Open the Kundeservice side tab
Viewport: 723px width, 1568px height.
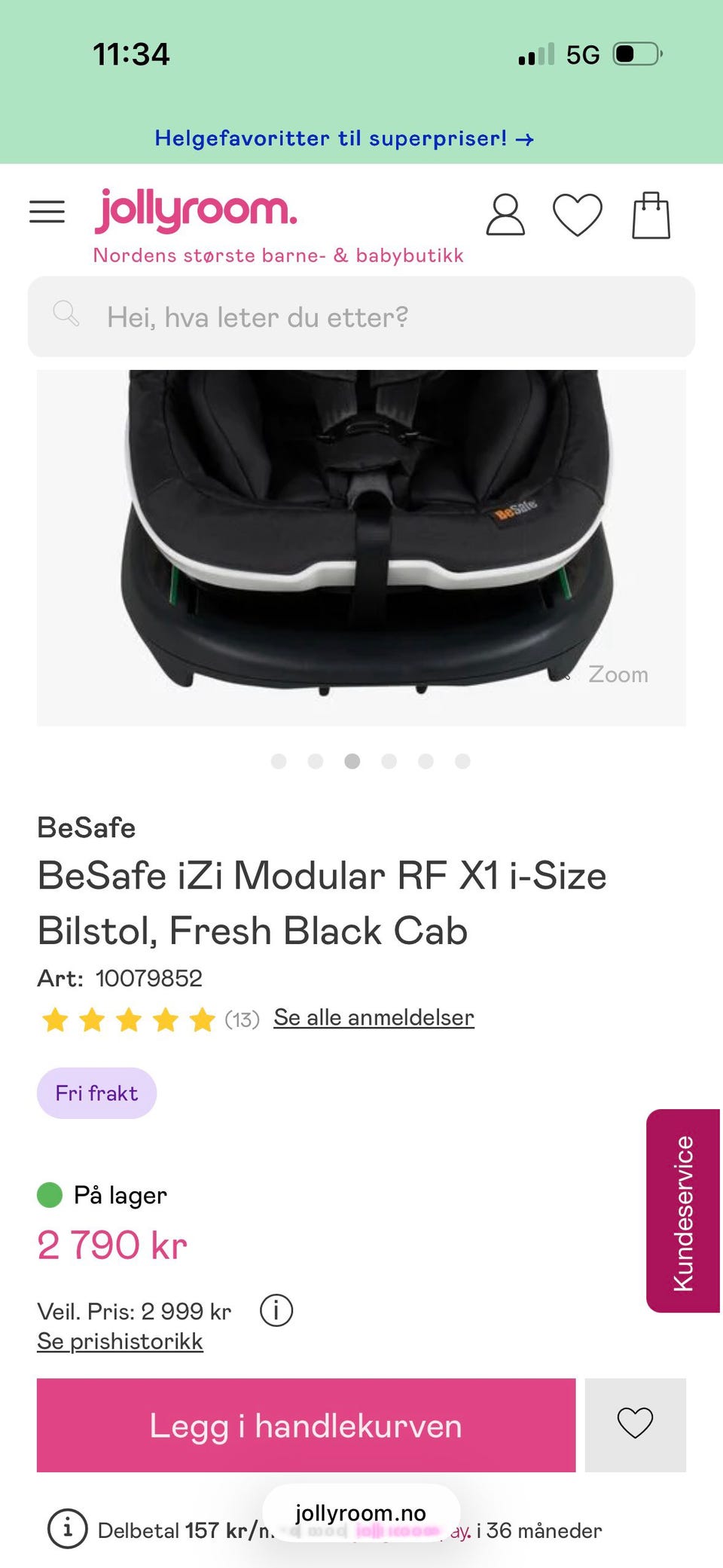tap(683, 1210)
